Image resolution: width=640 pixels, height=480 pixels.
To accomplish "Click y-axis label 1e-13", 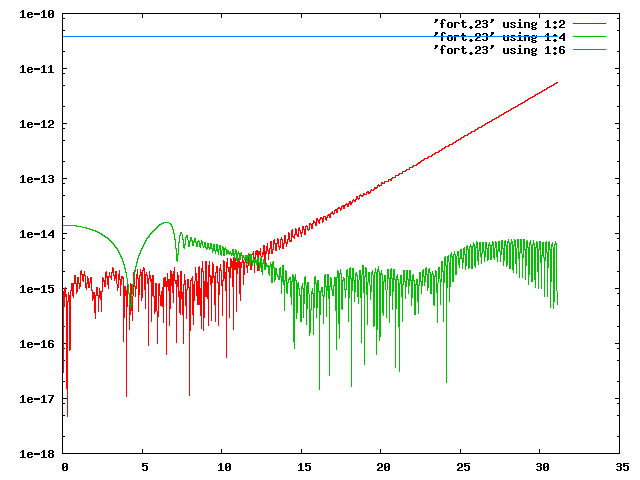I will click(37, 179).
